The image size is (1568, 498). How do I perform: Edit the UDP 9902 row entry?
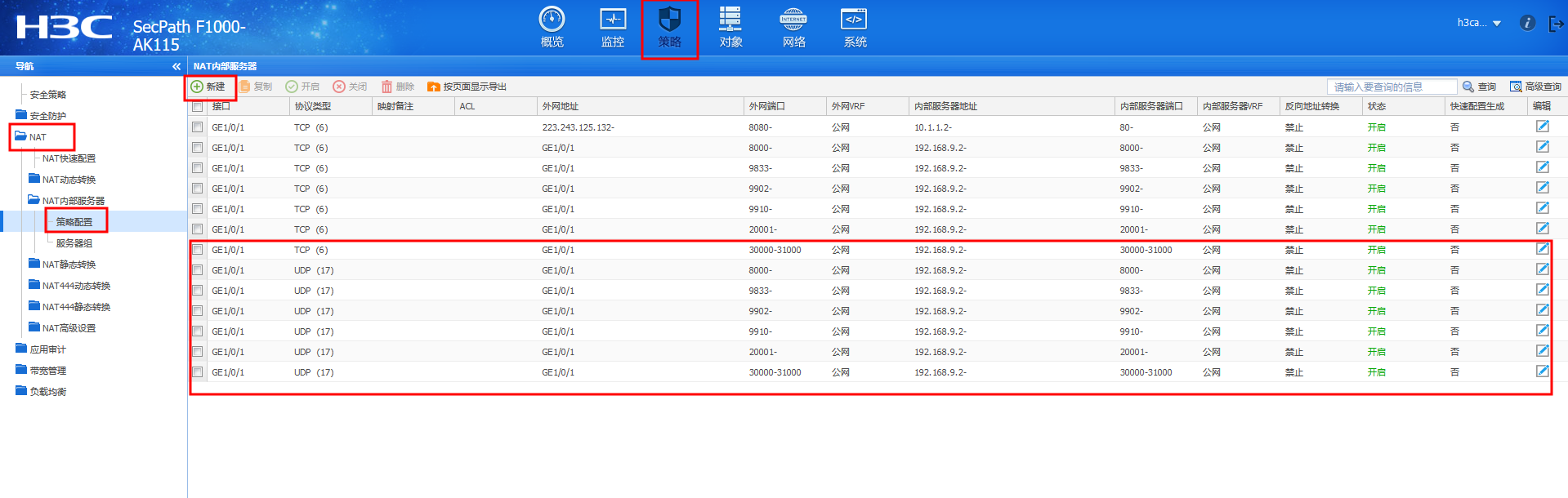[x=1542, y=310]
